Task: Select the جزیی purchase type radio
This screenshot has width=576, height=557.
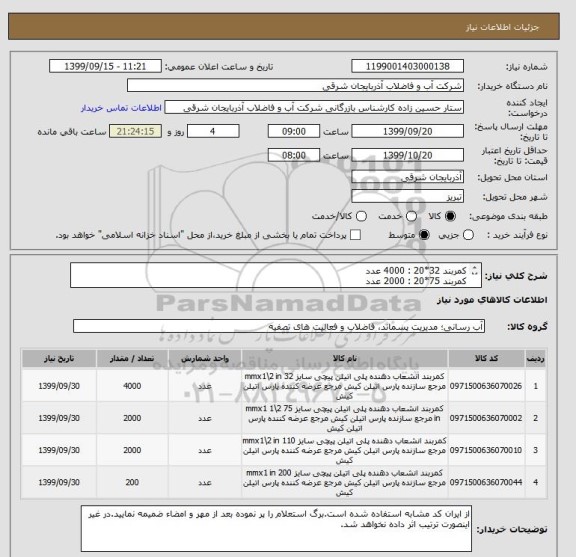Action: pyautogui.click(x=468, y=235)
